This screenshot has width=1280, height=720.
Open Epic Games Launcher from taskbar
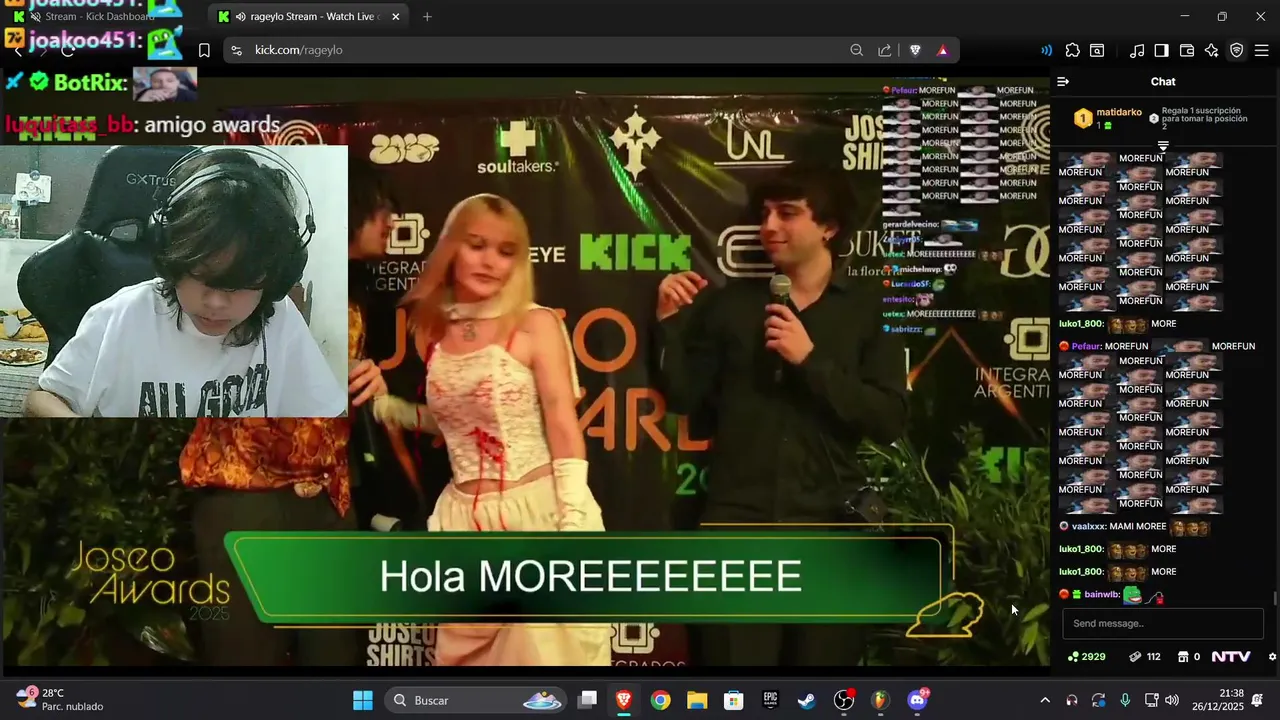(x=770, y=700)
